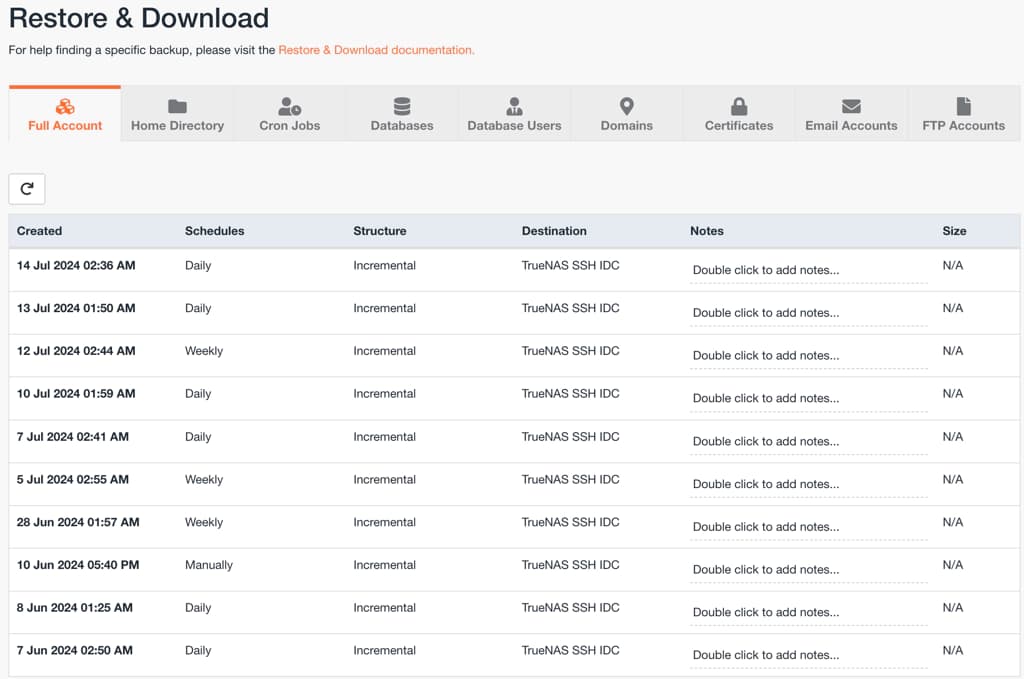Open the Domains tab

(627, 113)
